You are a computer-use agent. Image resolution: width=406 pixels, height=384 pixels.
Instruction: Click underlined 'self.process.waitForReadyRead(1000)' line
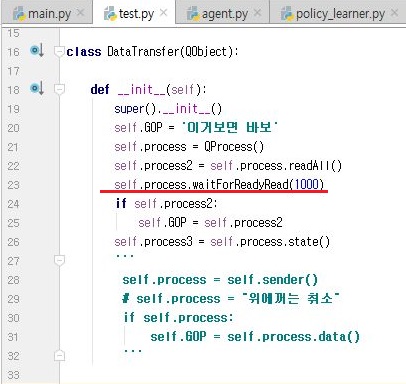click(x=219, y=185)
